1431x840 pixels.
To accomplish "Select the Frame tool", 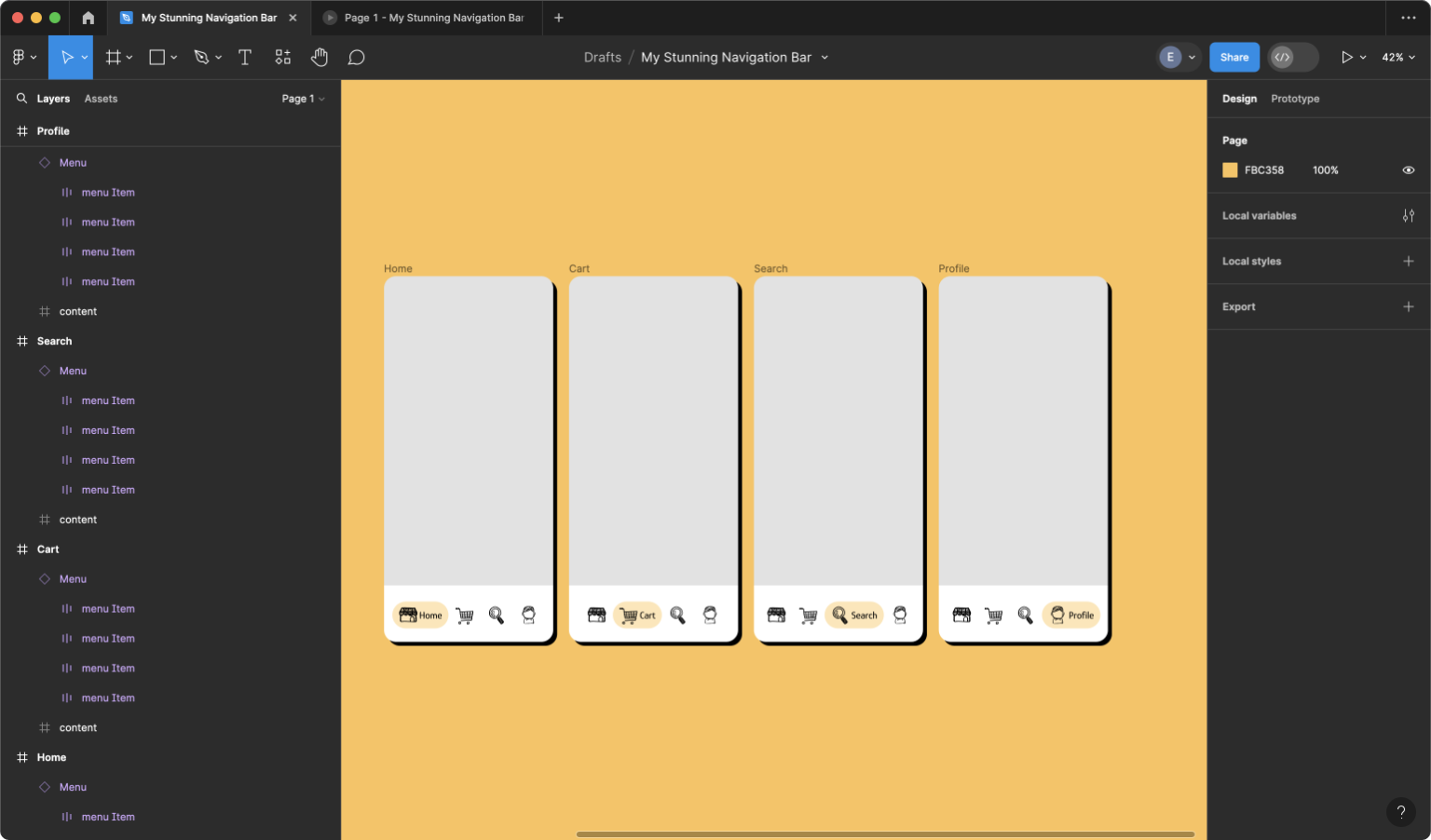I will tap(113, 57).
